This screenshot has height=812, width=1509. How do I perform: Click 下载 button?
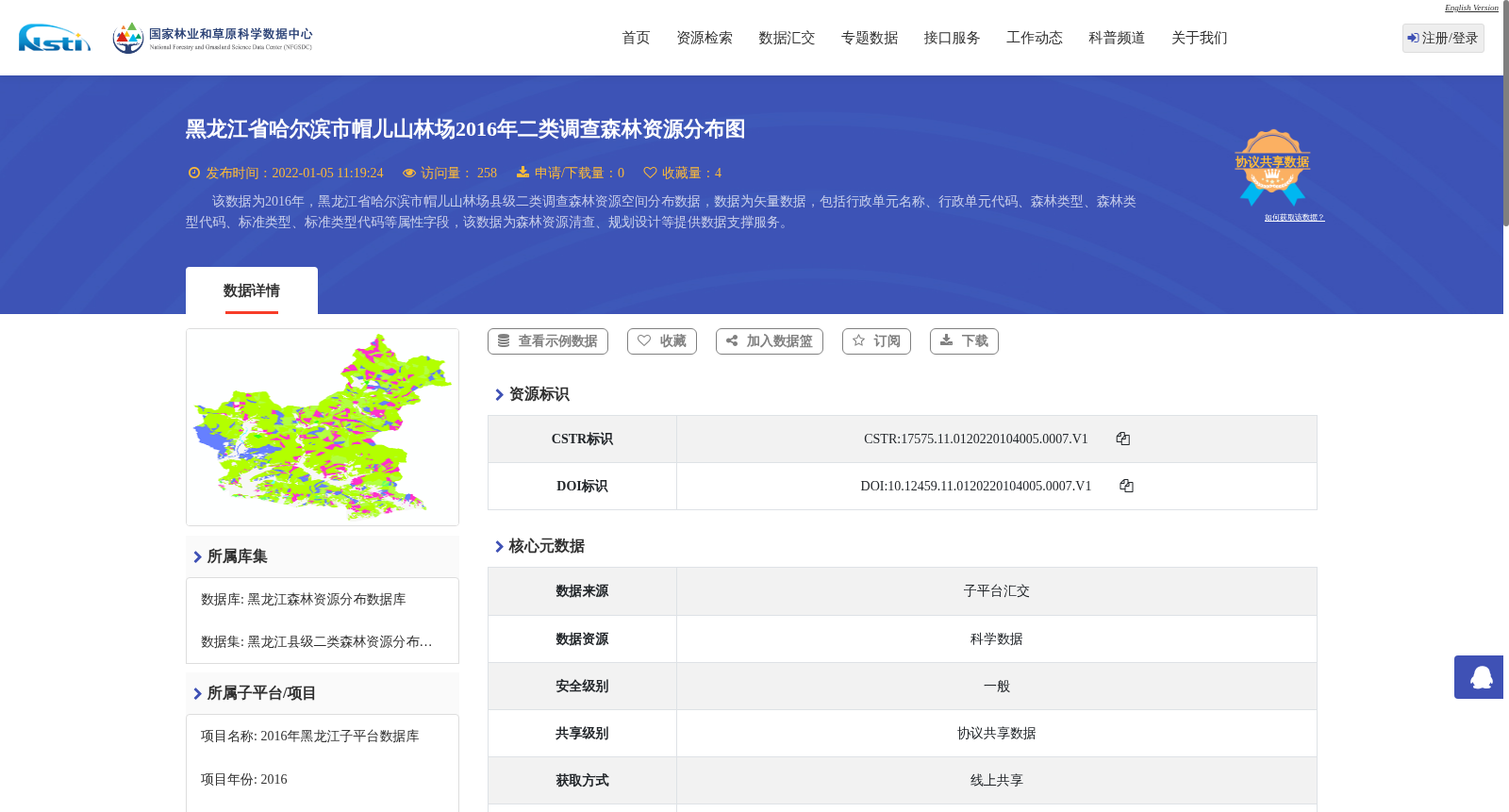(x=964, y=341)
